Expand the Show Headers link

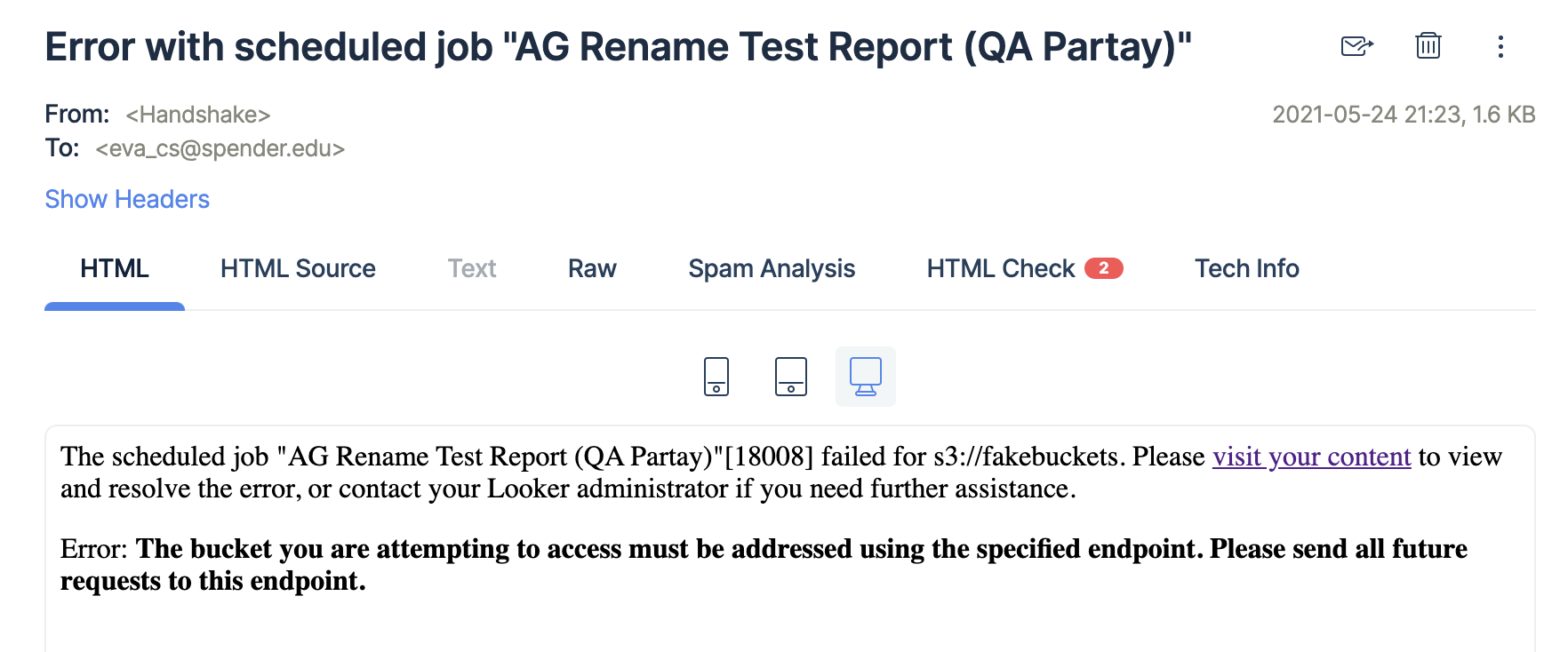pyautogui.click(x=127, y=199)
